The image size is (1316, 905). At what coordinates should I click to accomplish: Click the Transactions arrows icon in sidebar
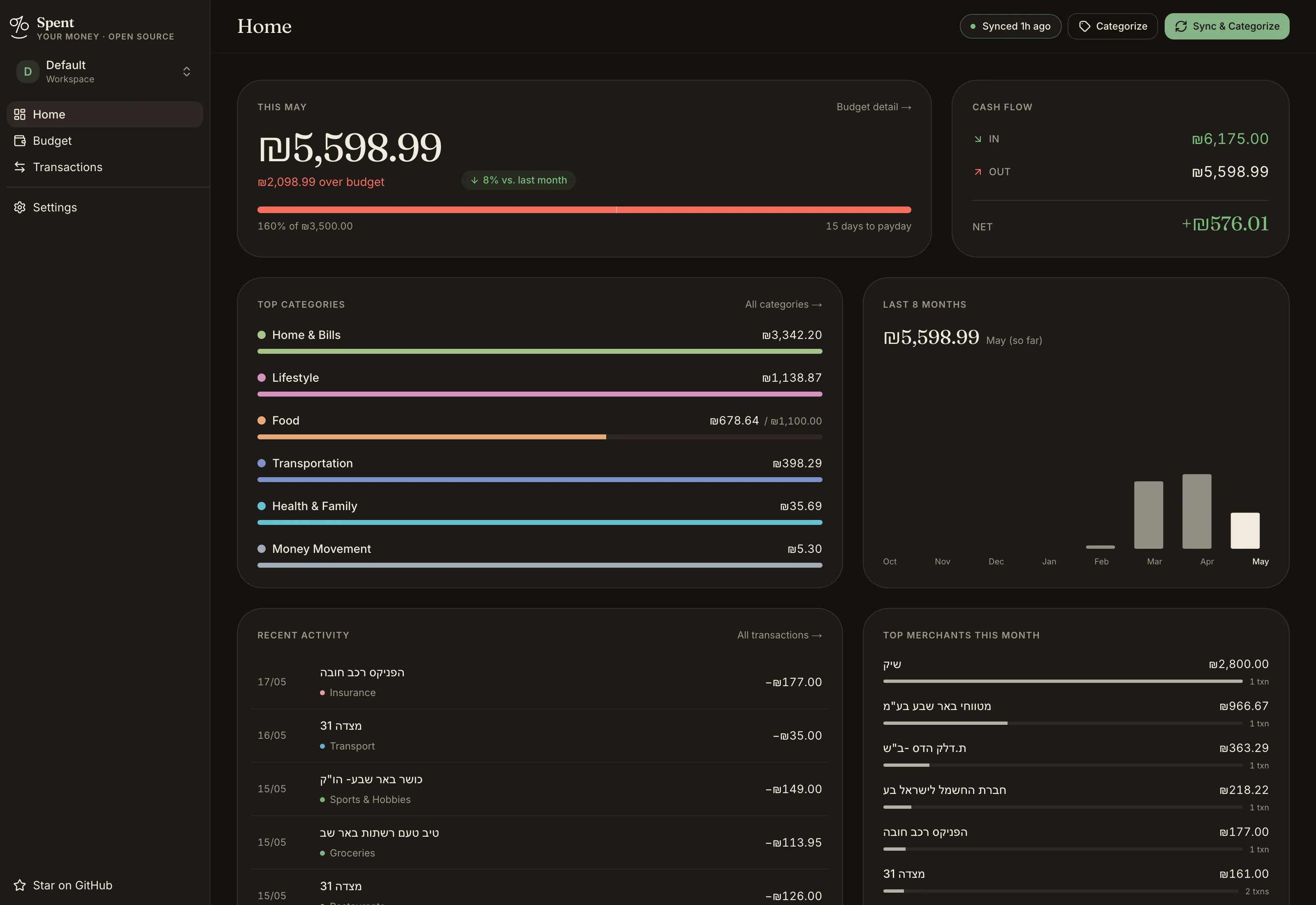[20, 167]
